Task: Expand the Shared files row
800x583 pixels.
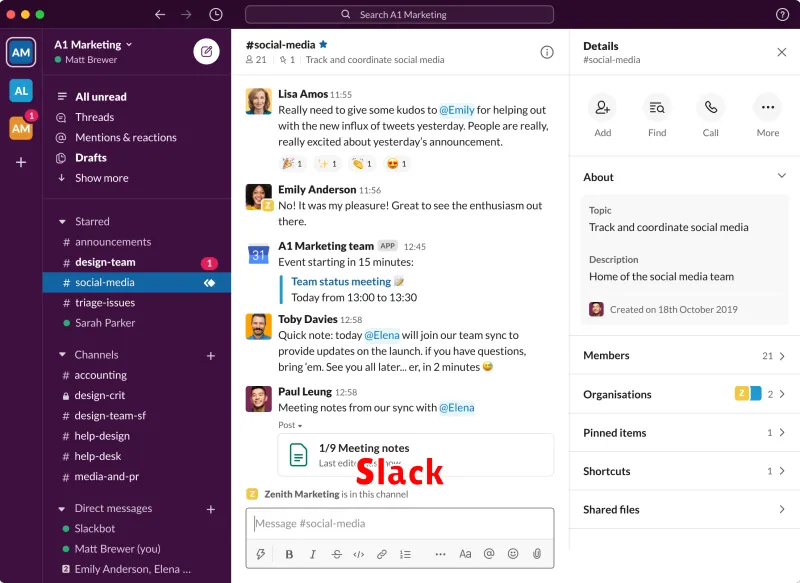Action: pyautogui.click(x=684, y=510)
